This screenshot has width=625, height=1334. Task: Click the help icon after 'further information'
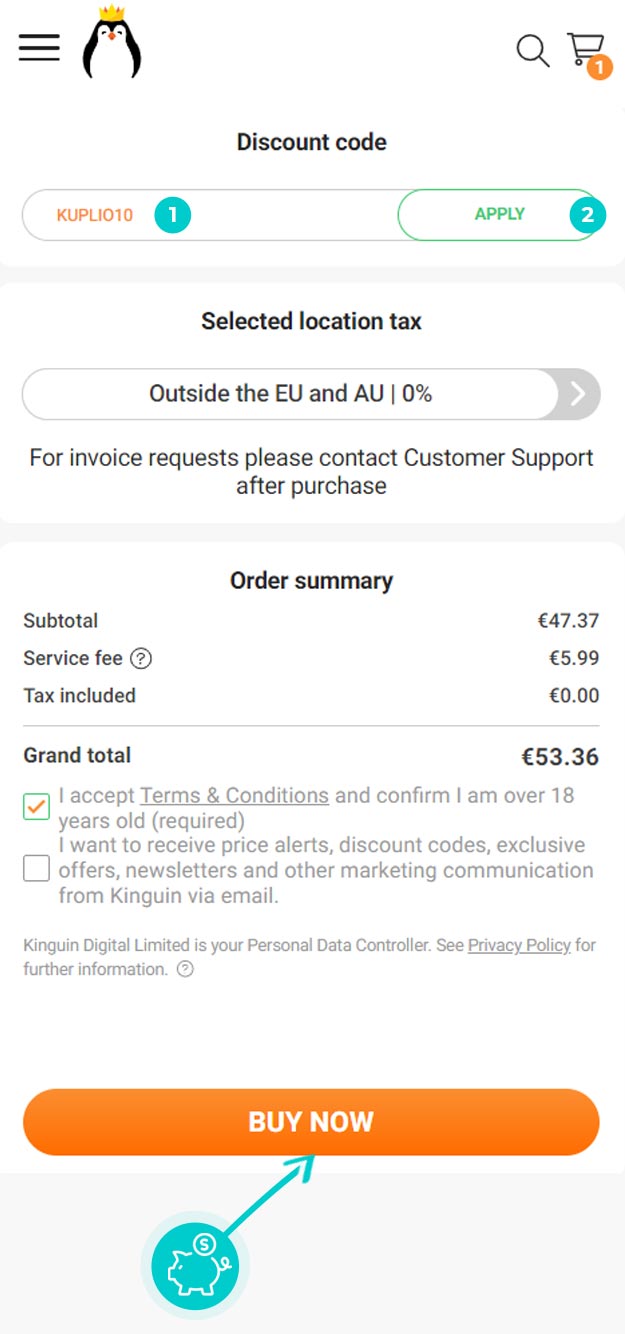click(185, 969)
